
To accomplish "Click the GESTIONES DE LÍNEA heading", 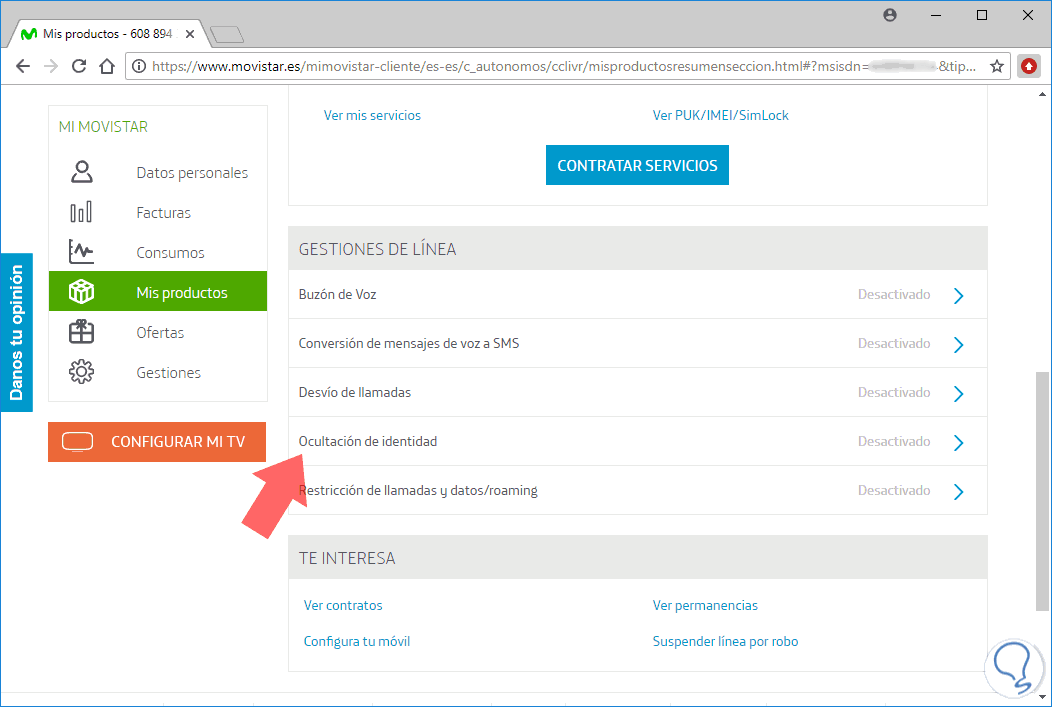I will [x=377, y=249].
